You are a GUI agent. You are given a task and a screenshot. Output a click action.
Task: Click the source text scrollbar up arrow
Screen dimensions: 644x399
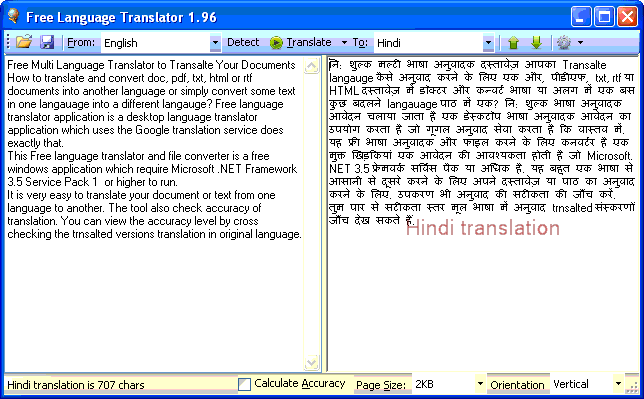312,66
